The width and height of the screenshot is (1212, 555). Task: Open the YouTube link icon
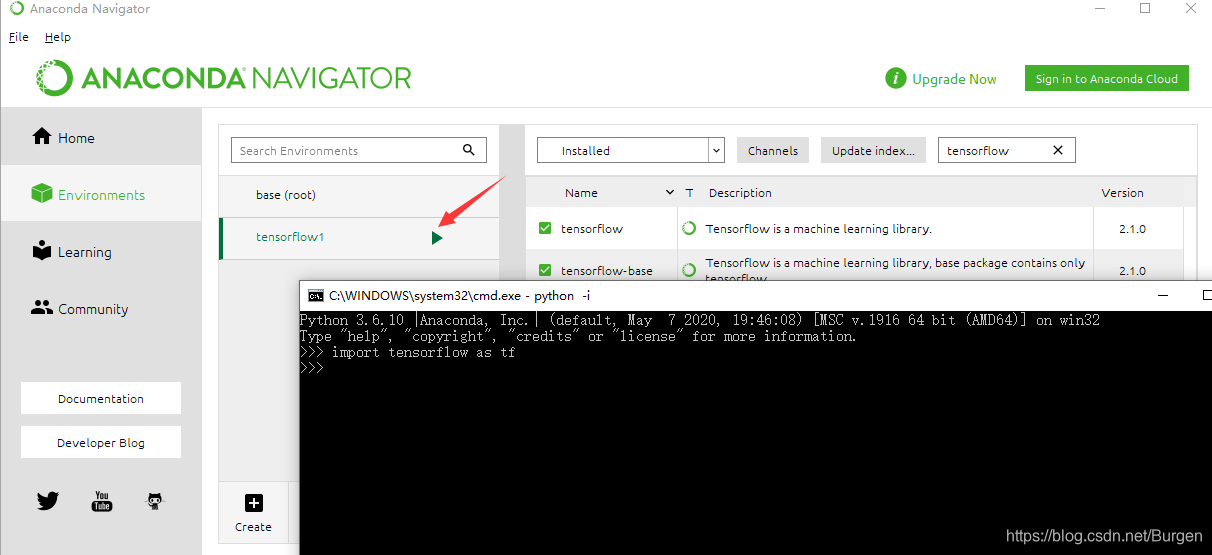102,501
